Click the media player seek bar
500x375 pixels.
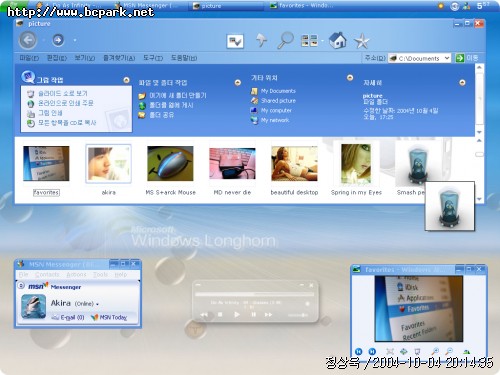254,294
